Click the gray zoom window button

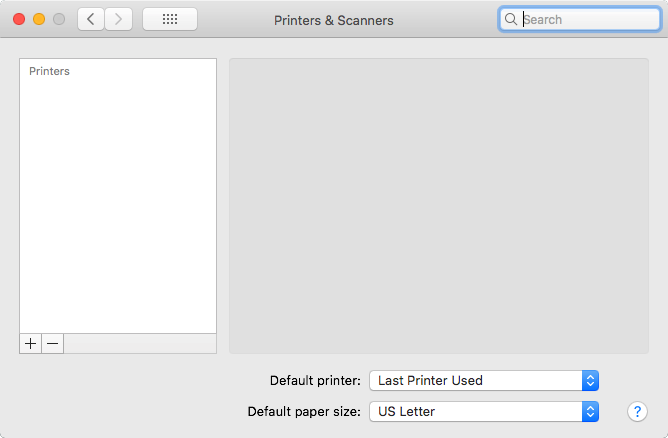pyautogui.click(x=59, y=19)
